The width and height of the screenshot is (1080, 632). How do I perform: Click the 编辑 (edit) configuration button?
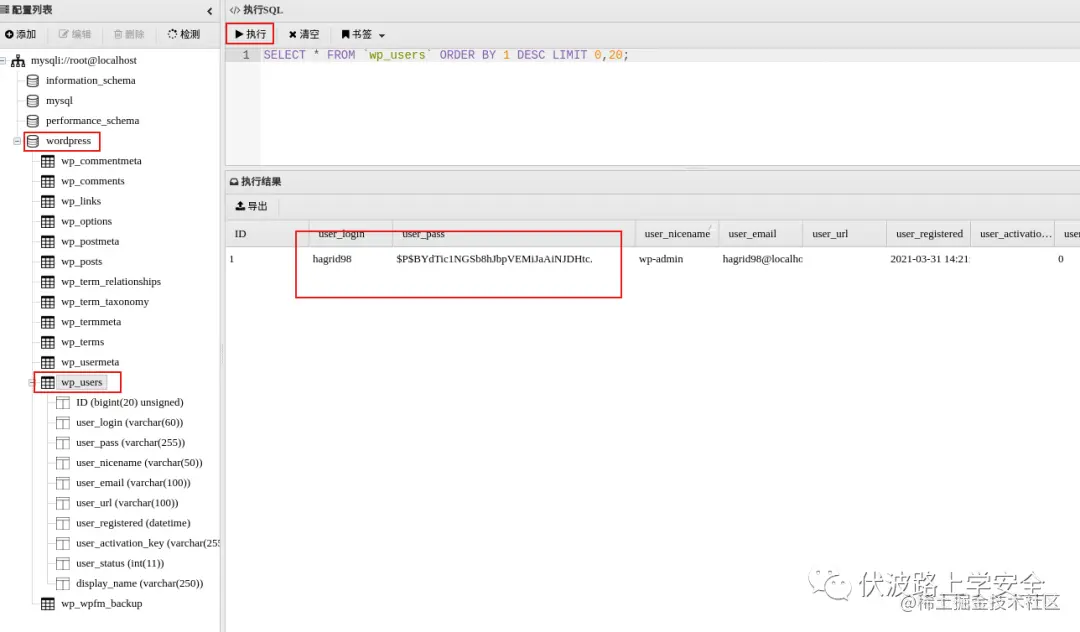tap(74, 34)
